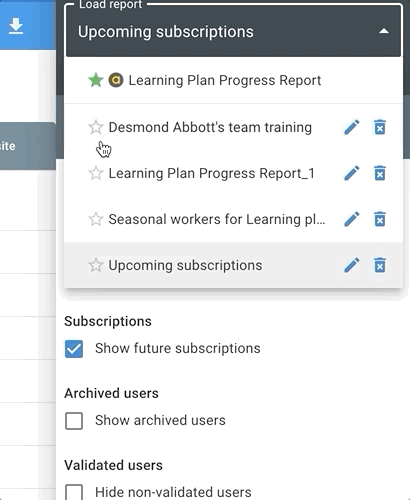Edit Desmond Abbott's team training report
The image size is (410, 500).
pyautogui.click(x=352, y=127)
